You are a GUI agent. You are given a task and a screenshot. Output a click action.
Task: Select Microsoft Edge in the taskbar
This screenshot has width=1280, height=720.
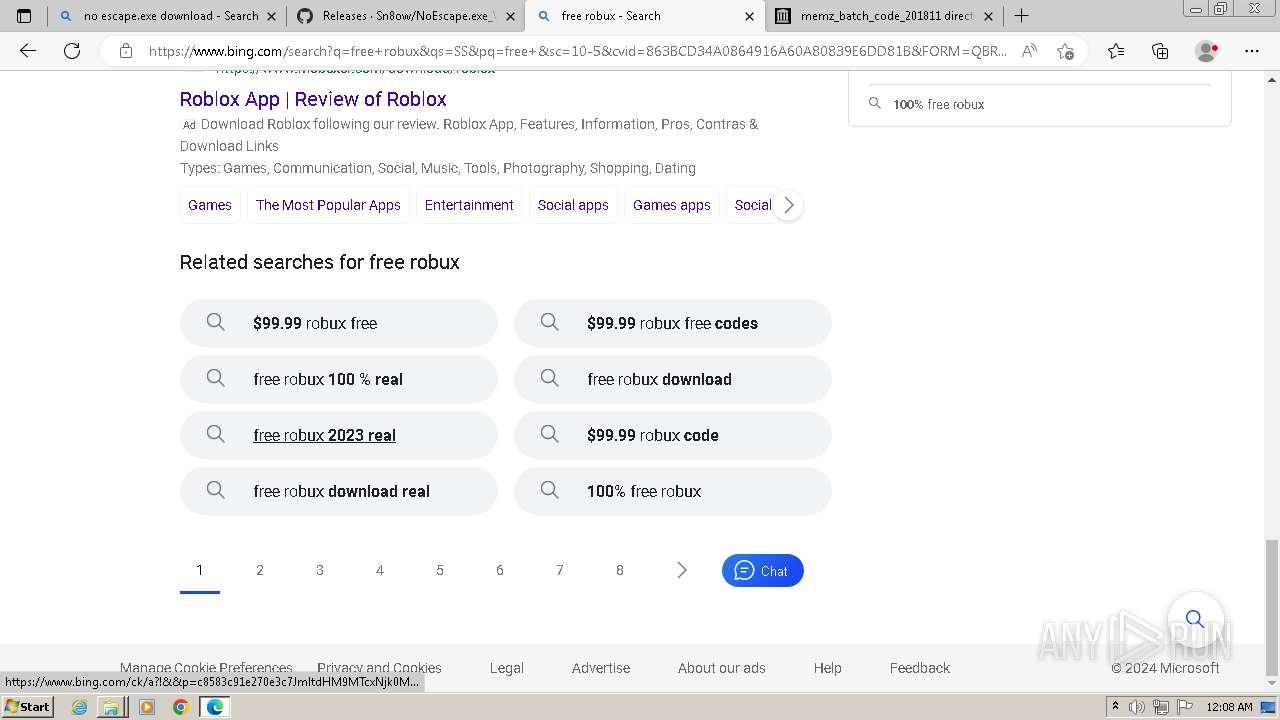pyautogui.click(x=214, y=707)
